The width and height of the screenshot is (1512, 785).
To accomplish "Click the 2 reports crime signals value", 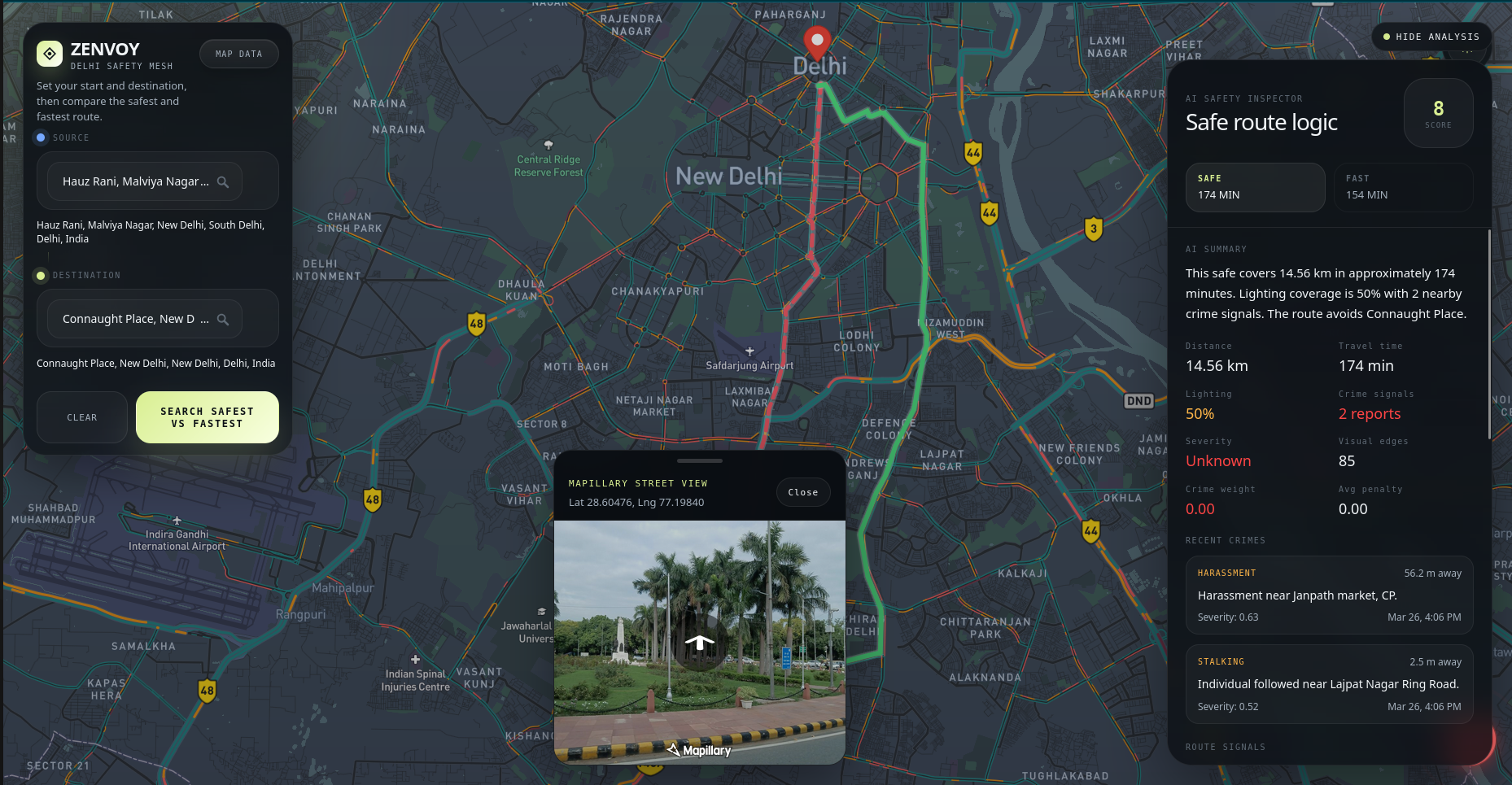I will click(1370, 414).
